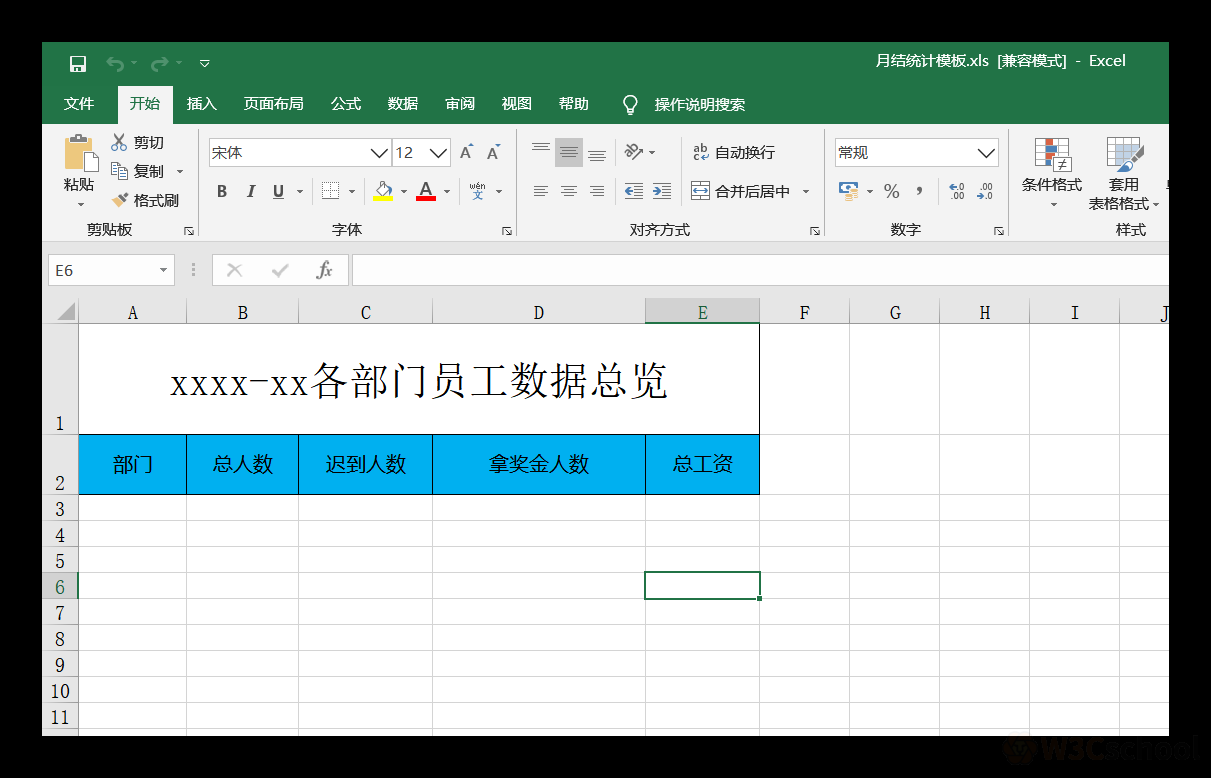Viewport: 1211px width, 778px height.
Task: Expand the 复制 dropdown arrow
Action: click(180, 171)
